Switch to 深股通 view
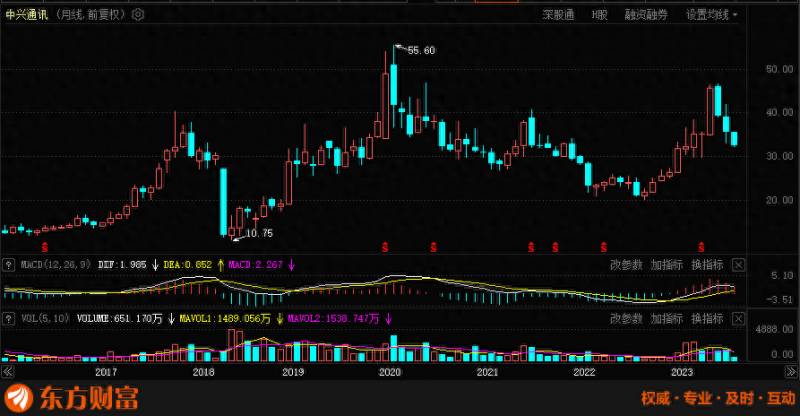Image resolution: width=800 pixels, height=416 pixels. (558, 15)
